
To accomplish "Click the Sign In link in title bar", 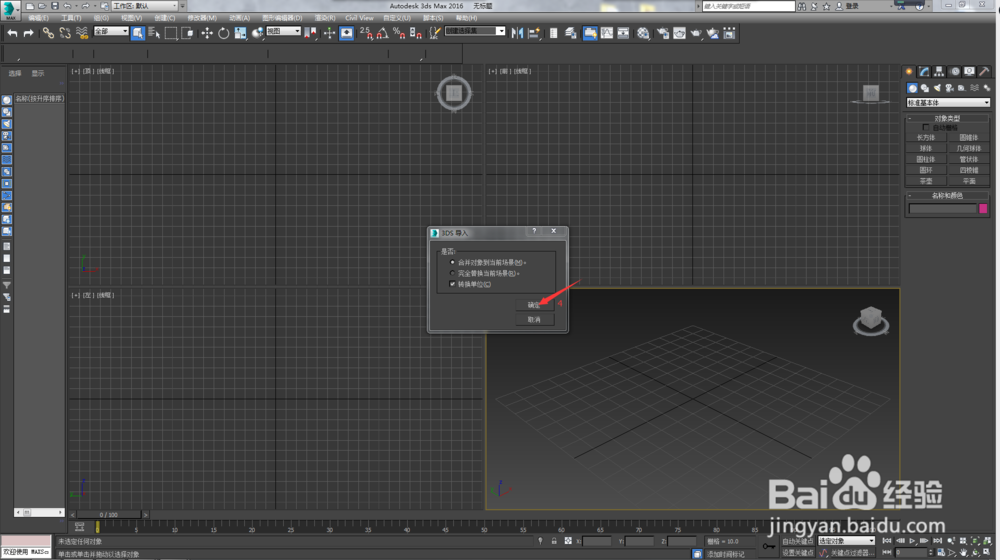I will [852, 6].
